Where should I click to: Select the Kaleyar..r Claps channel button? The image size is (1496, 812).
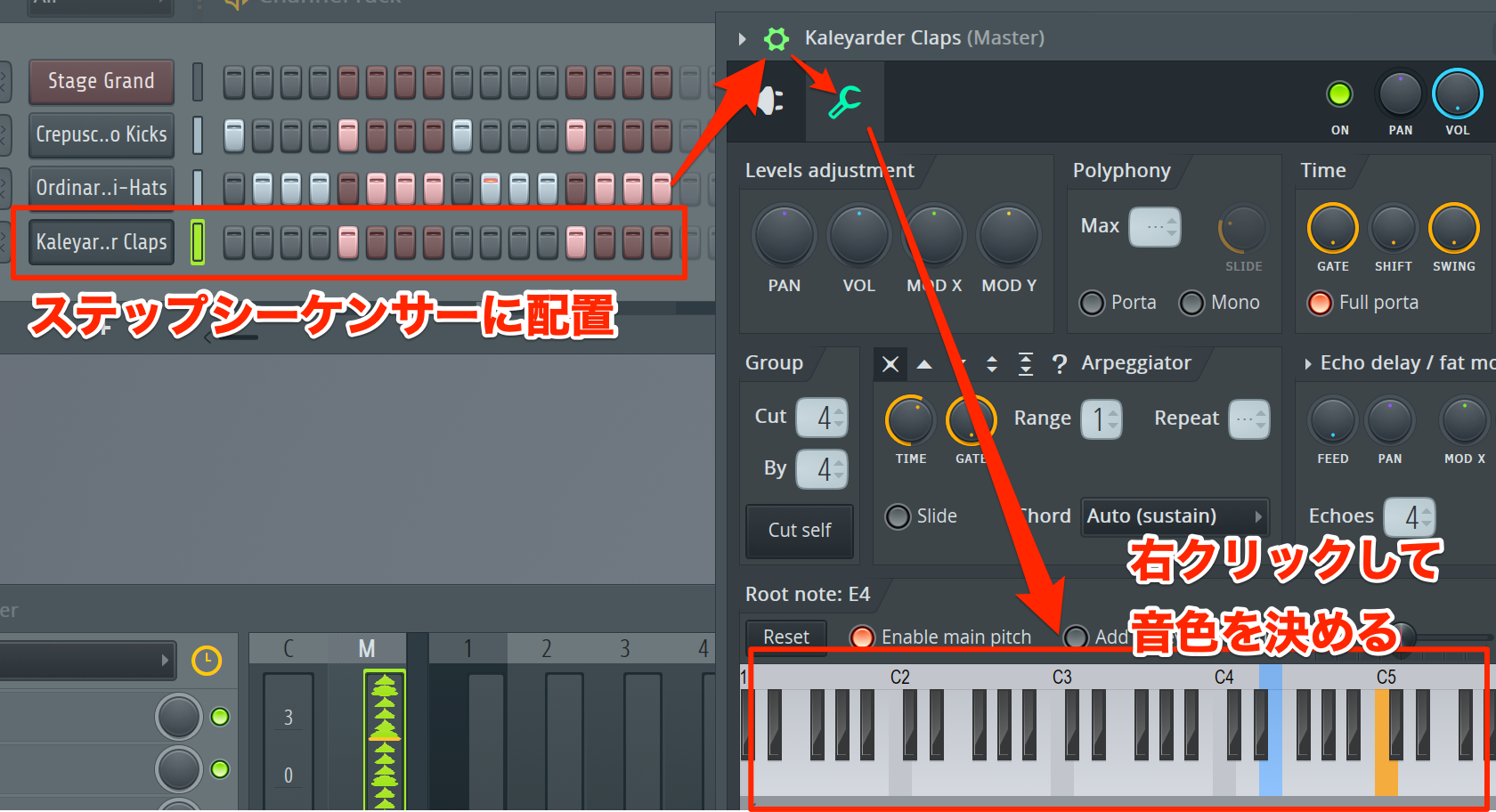coord(102,242)
